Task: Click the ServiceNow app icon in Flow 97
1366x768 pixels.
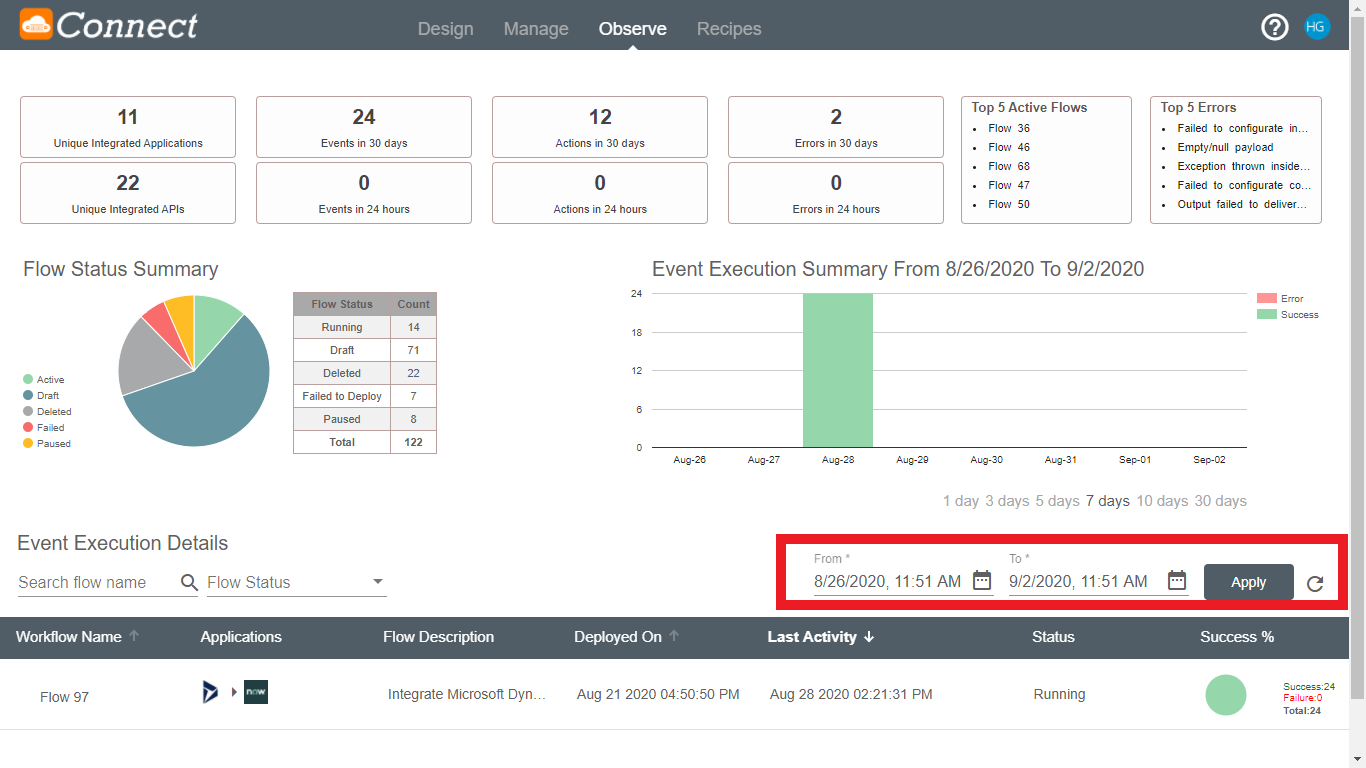Action: (256, 692)
